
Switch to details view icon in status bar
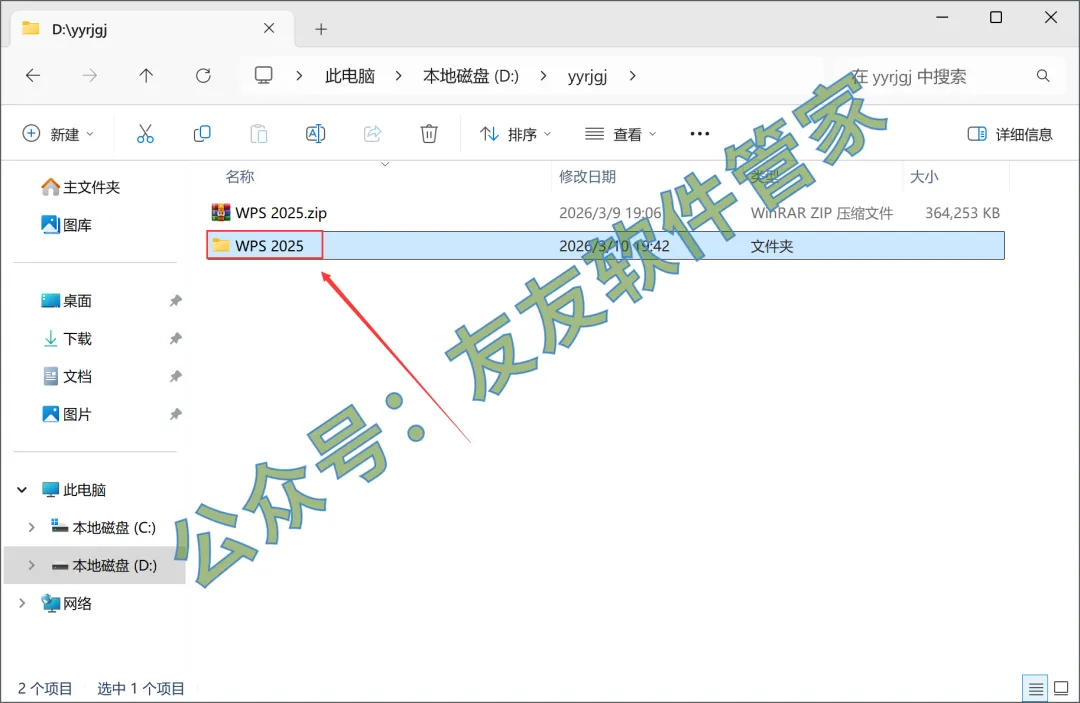1035,688
